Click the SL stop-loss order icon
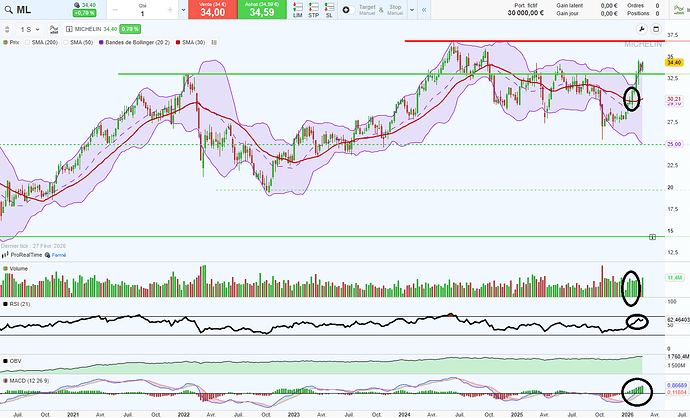The width and height of the screenshot is (690, 418). [328, 10]
